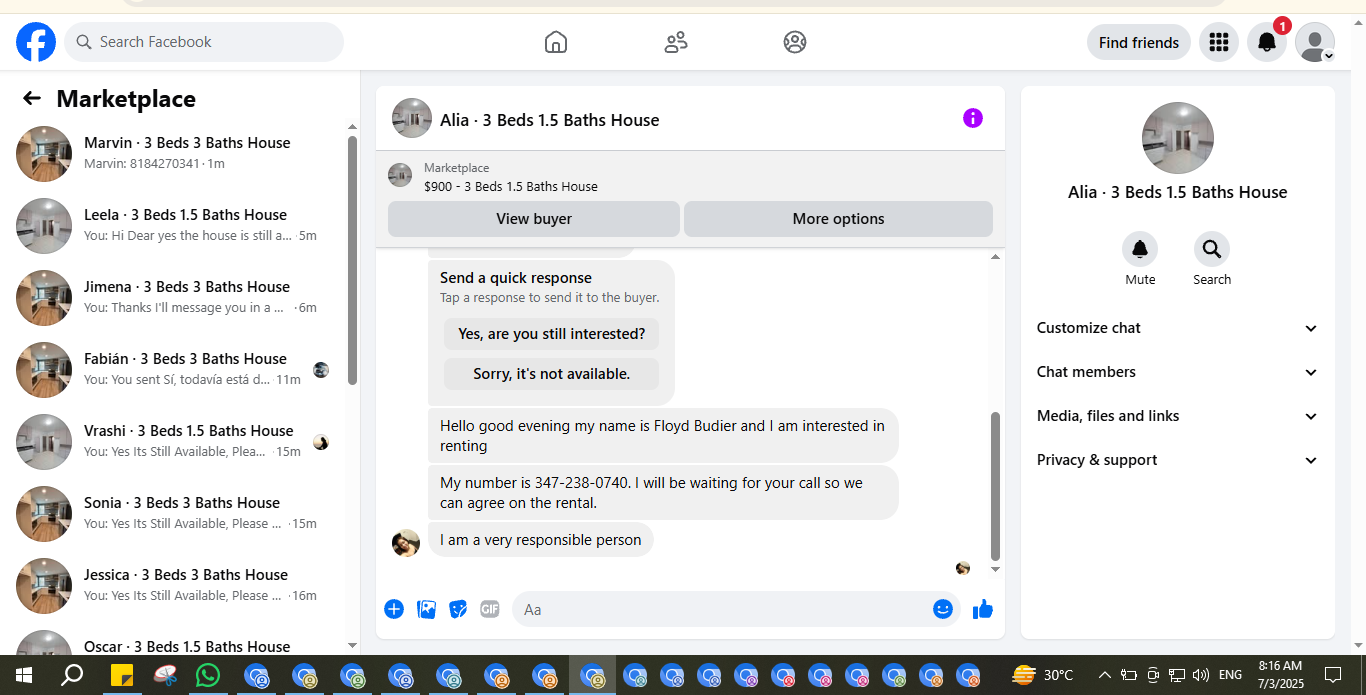Open the Groups icon in top navigation
Image resolution: width=1366 pixels, height=695 pixels.
(795, 42)
